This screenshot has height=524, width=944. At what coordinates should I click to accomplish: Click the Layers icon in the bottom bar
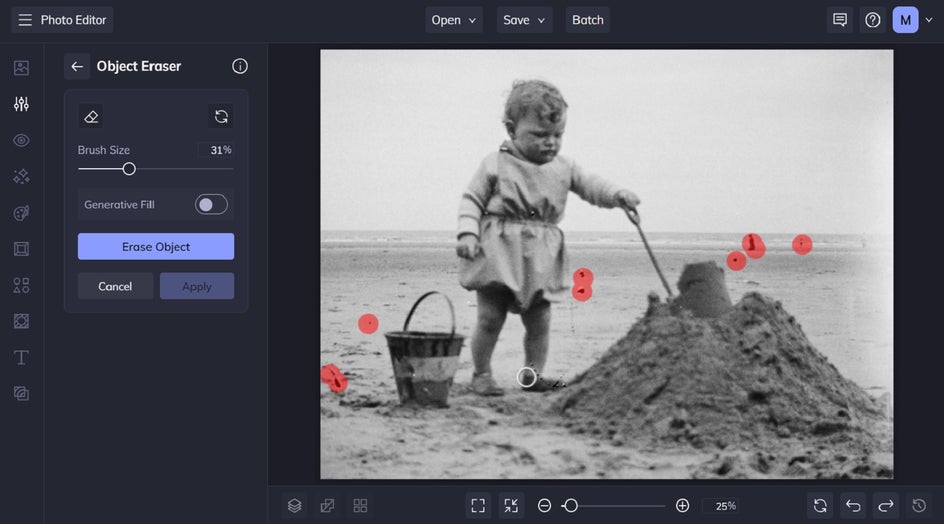pos(294,506)
